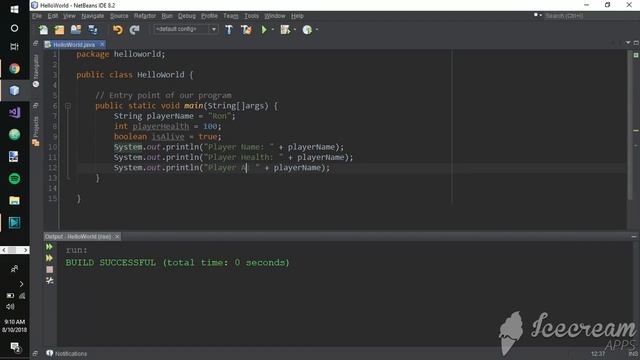Run the project with the green play icon
This screenshot has height=360, width=640.
(x=264, y=29)
